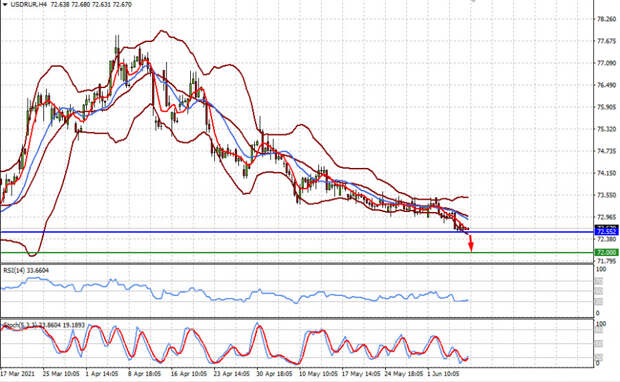Click the 75.905 price scale label
Image resolution: width=620 pixels, height=382 pixels.
606,107
